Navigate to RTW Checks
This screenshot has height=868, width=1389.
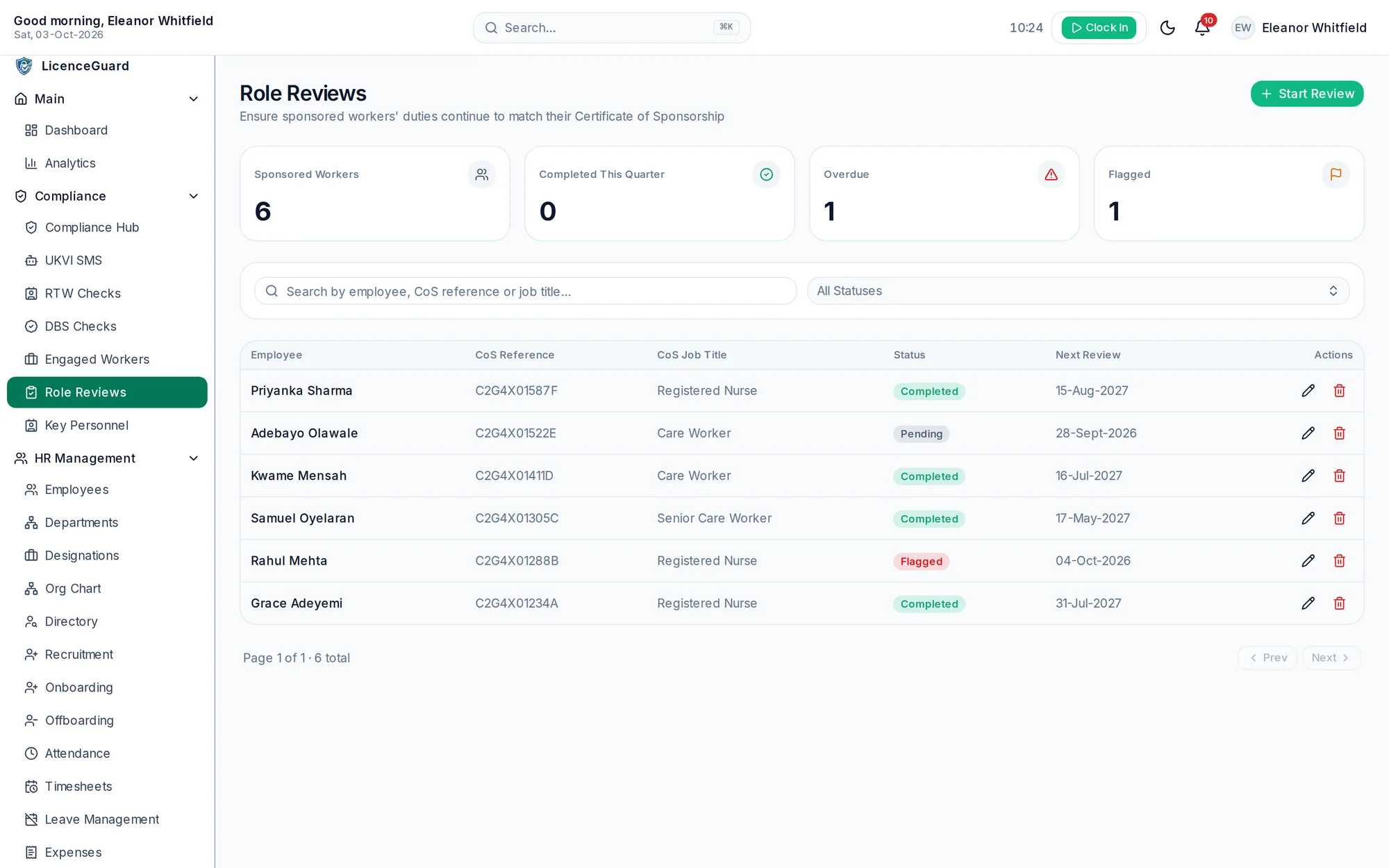tap(107, 294)
